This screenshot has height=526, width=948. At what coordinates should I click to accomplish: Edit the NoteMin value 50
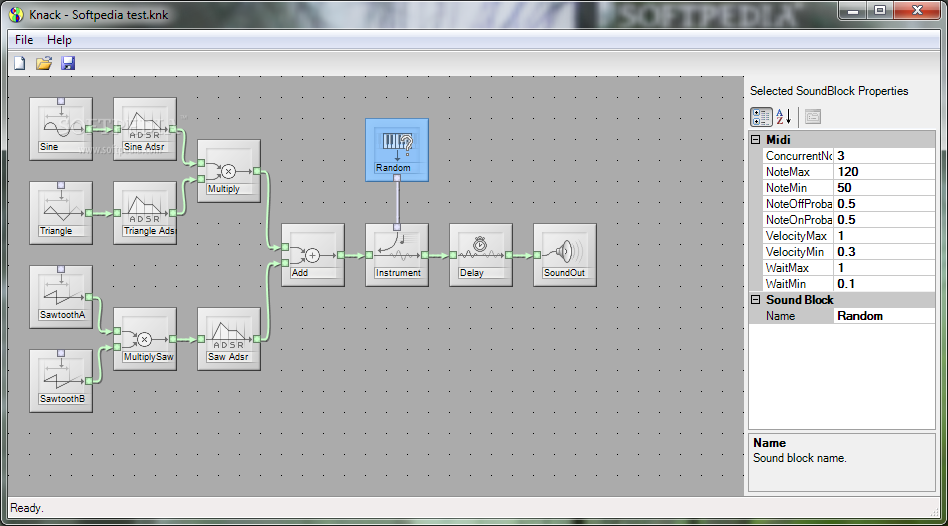(885, 188)
